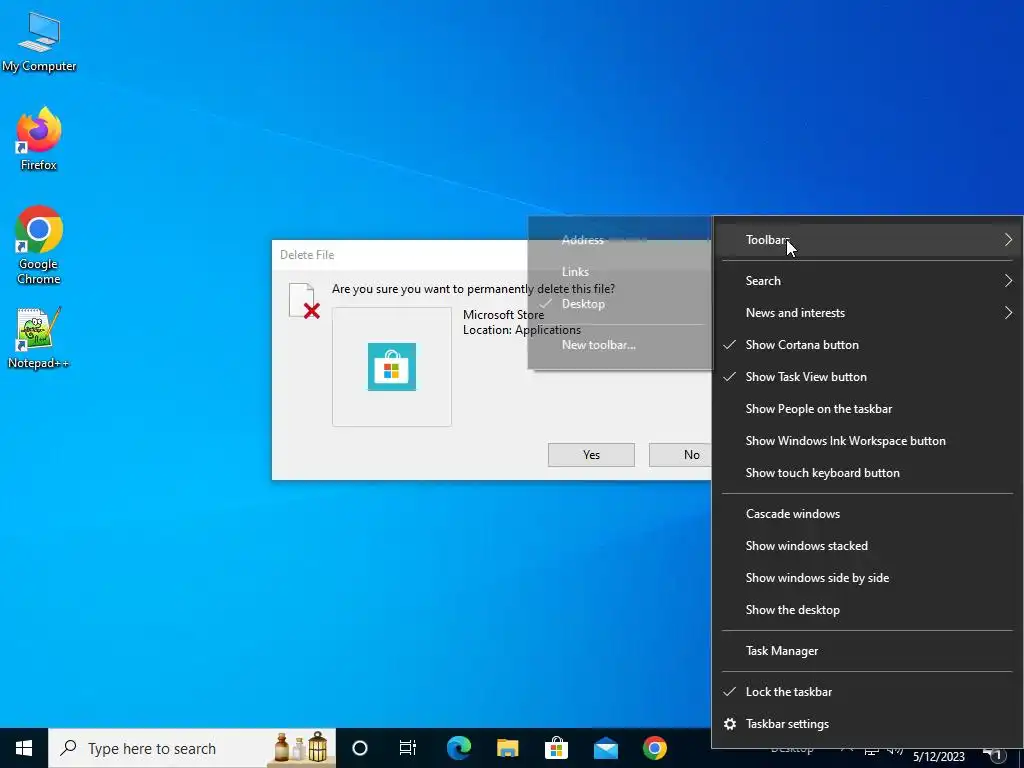Click the date 5/12/2023 in system tray
1024x768 pixels.
938,757
